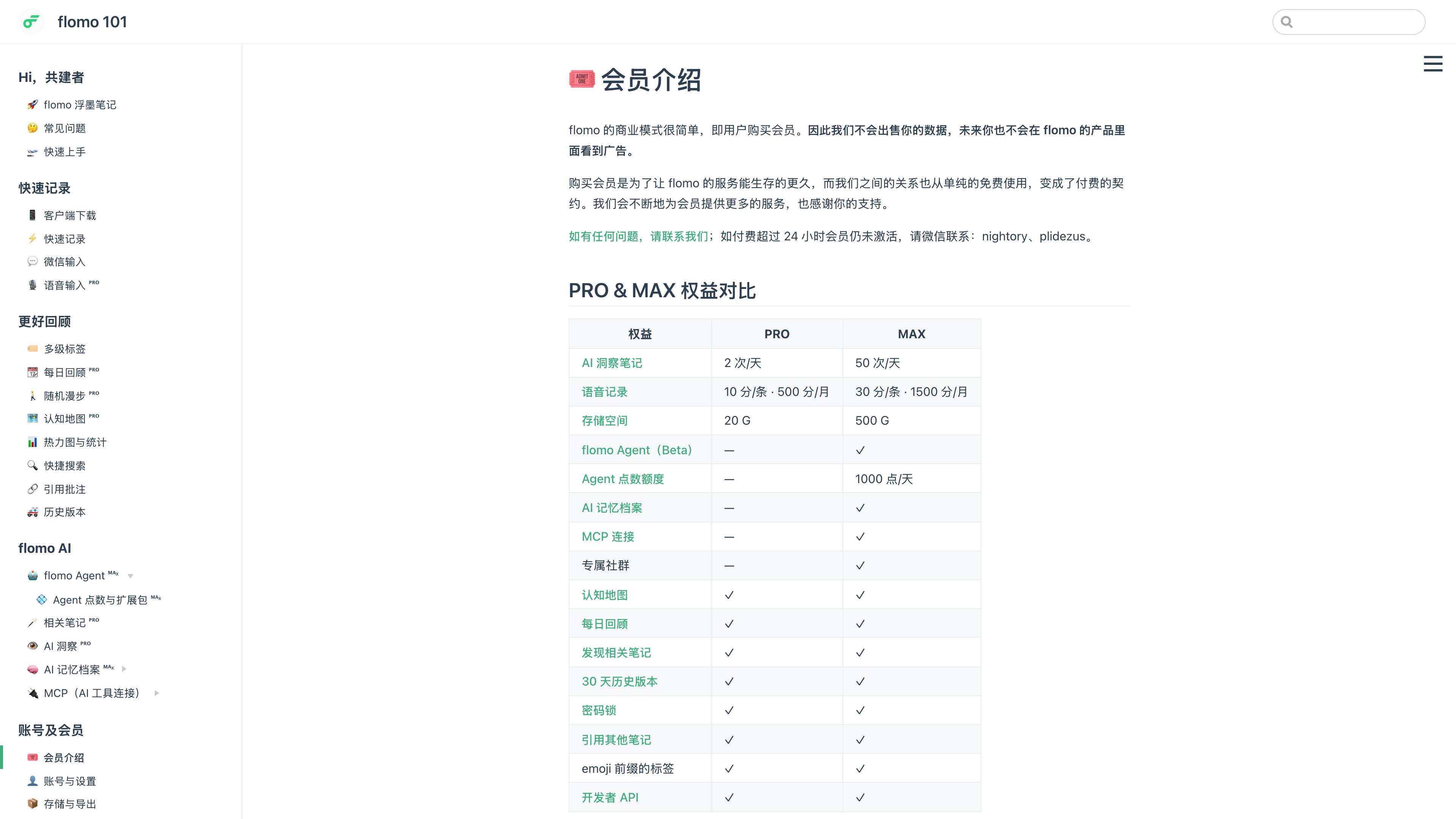Open the 发现相关笔记 table link
Screen dimensions: 1456x819
(x=616, y=653)
